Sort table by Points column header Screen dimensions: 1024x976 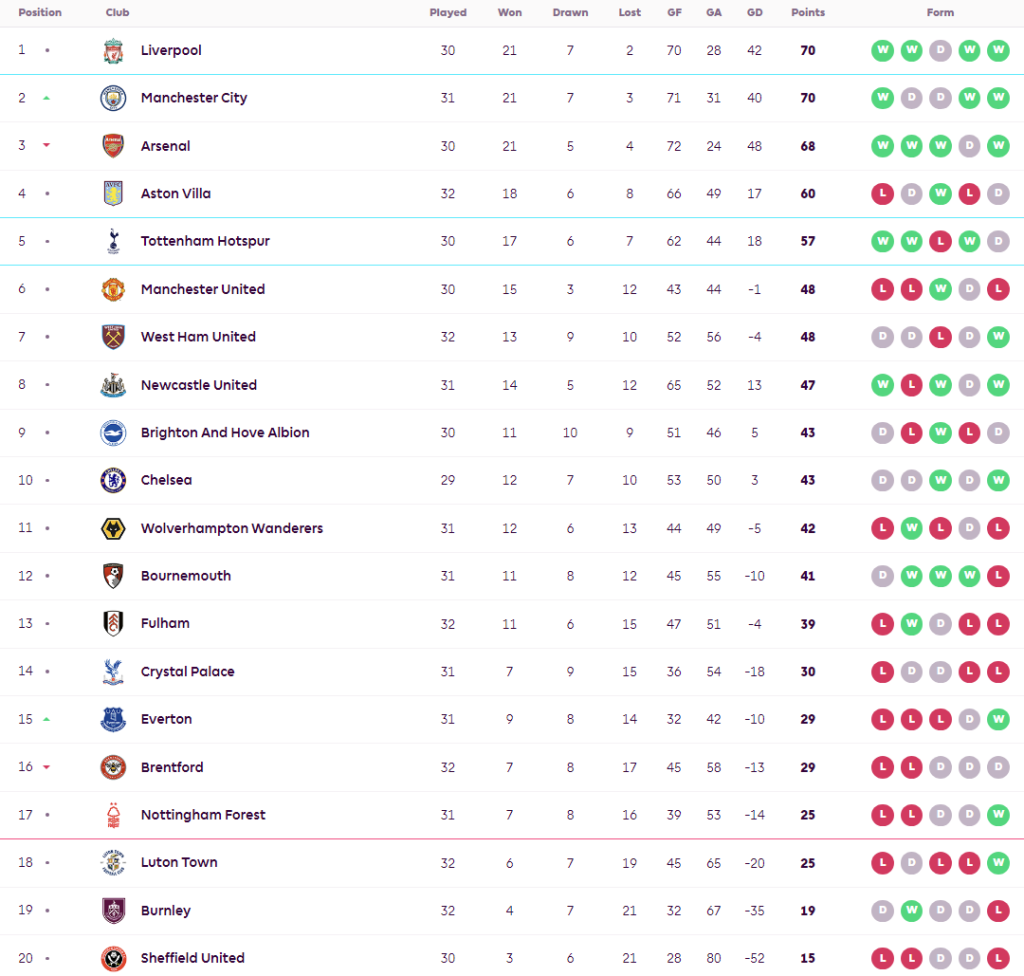[808, 13]
